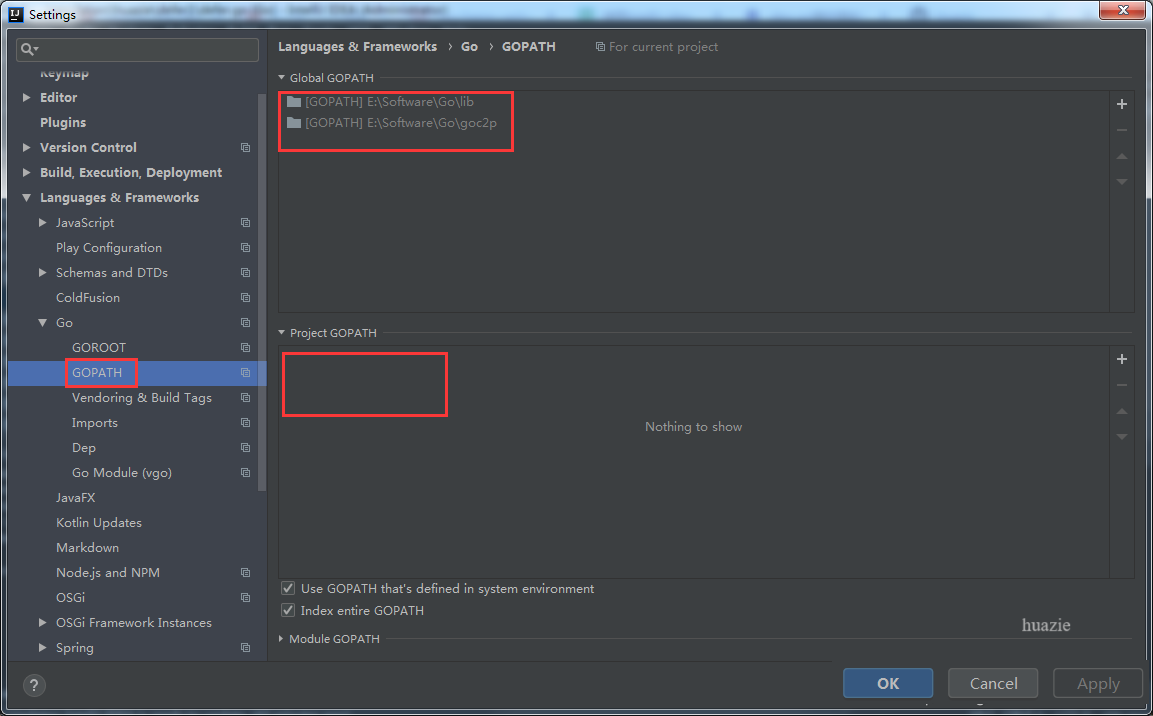Expand the Module GOPATH section

pyautogui.click(x=282, y=639)
